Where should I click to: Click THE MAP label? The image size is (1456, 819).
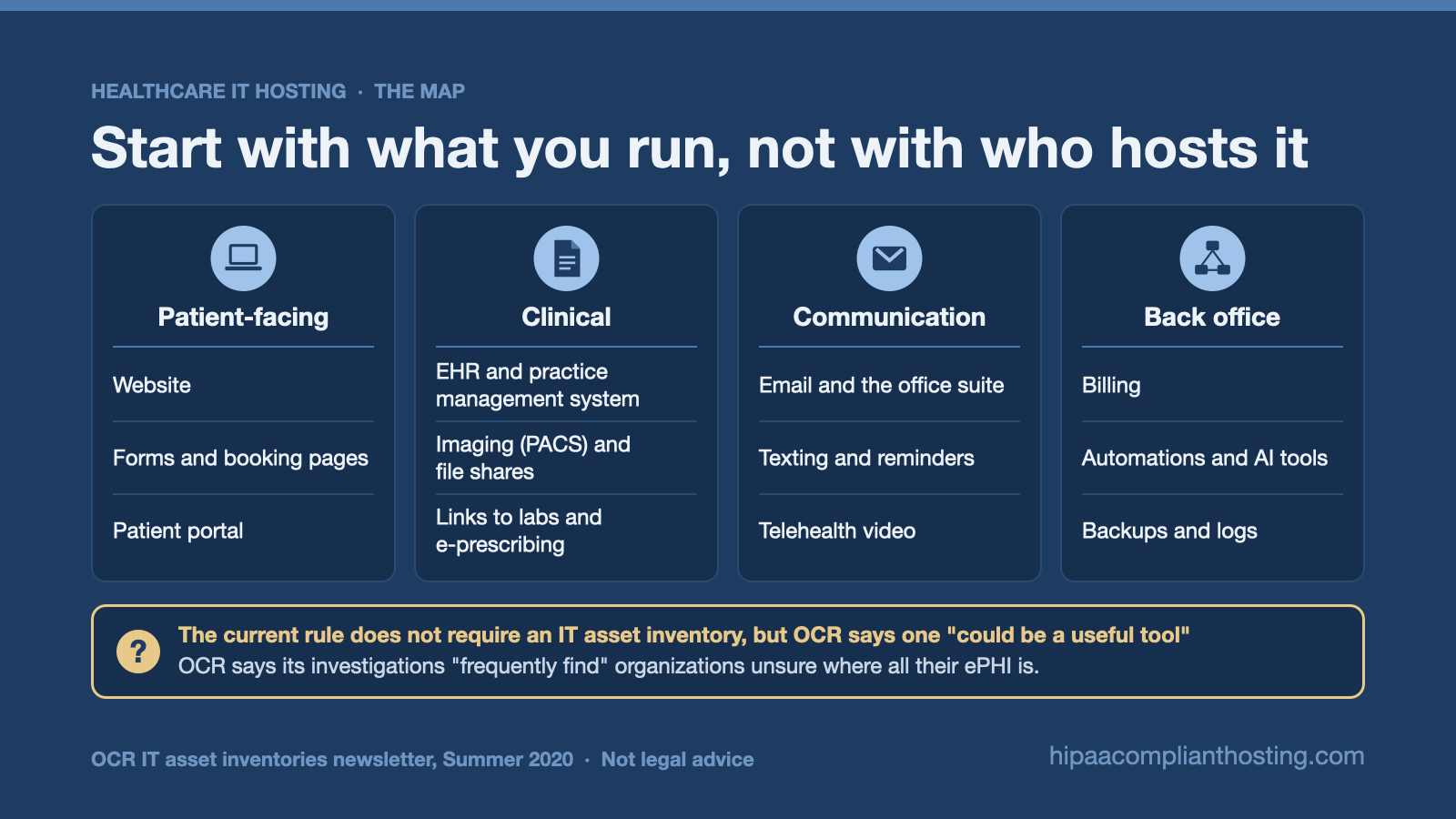[x=420, y=91]
